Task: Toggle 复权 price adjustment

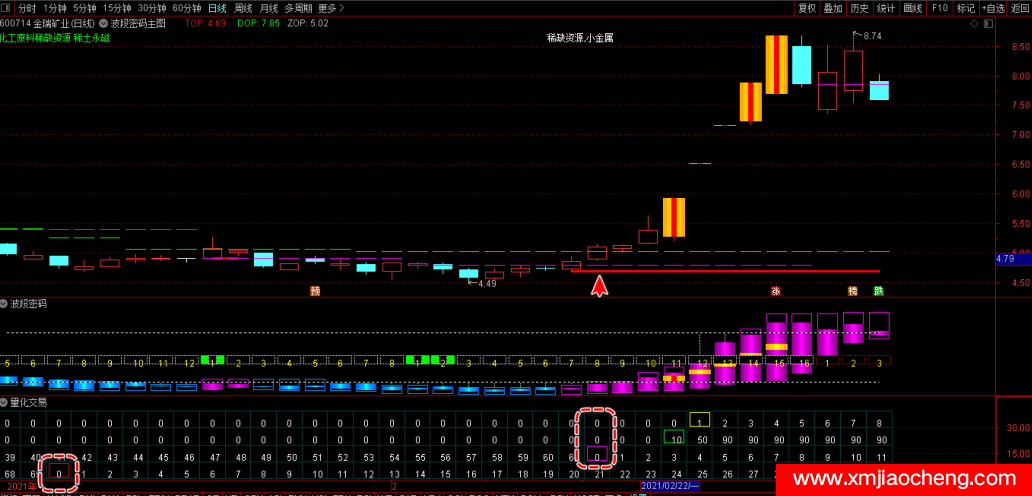Action: (807, 8)
